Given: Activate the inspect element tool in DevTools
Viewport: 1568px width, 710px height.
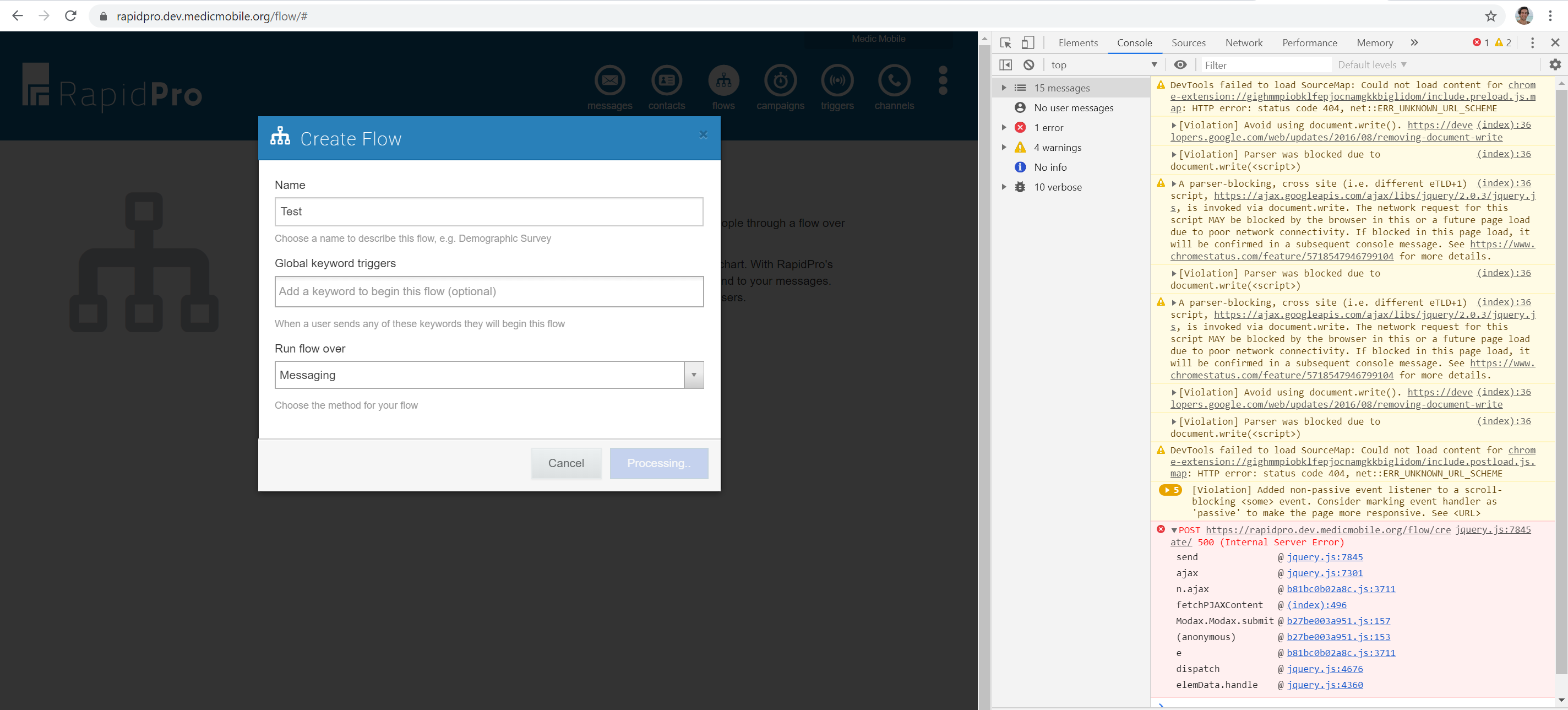Looking at the screenshot, I should click(x=1006, y=42).
